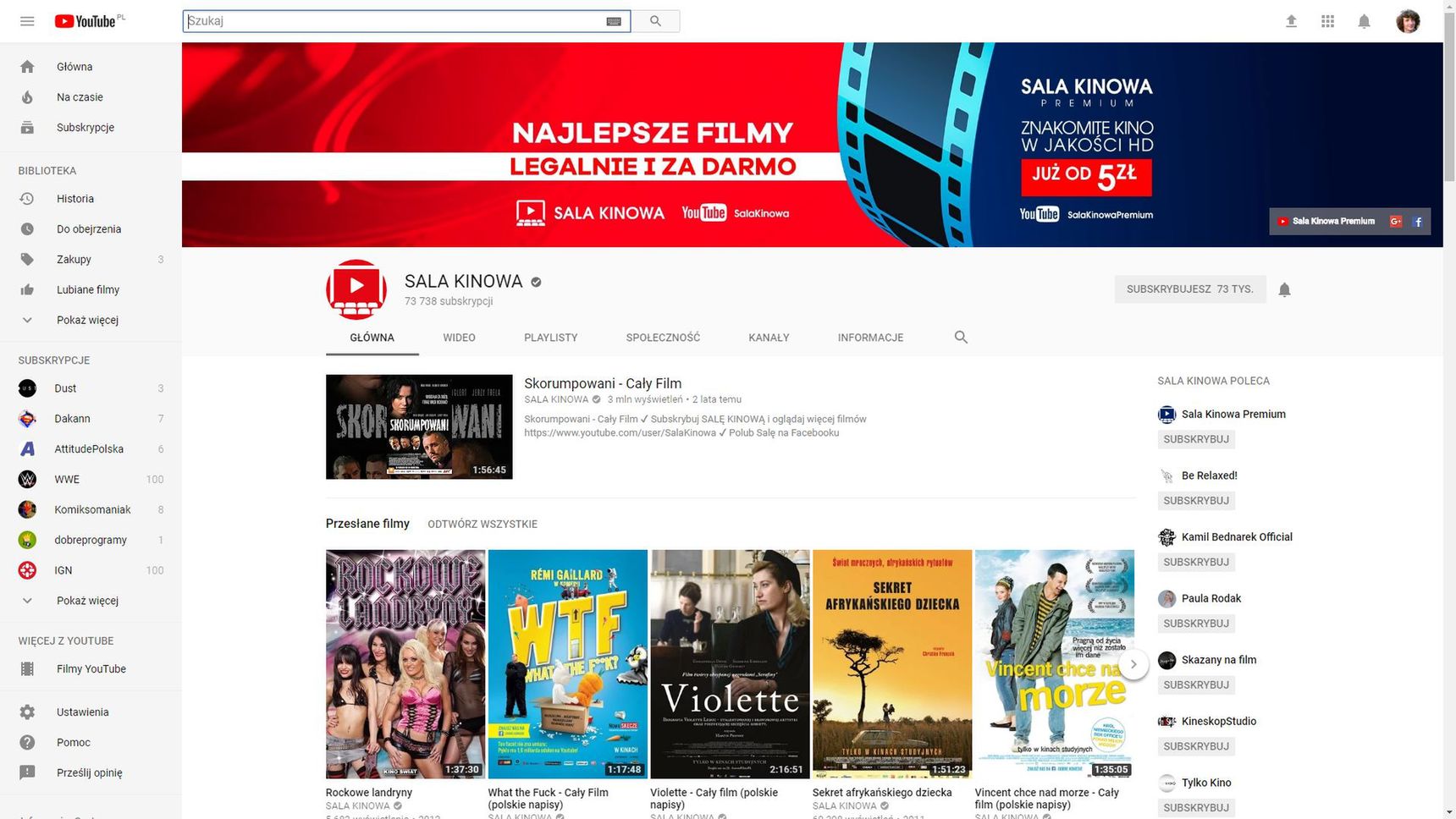1456x819 pixels.
Task: Open Sekret afrykańskiego dziecka thumbnail
Action: pyautogui.click(x=892, y=664)
